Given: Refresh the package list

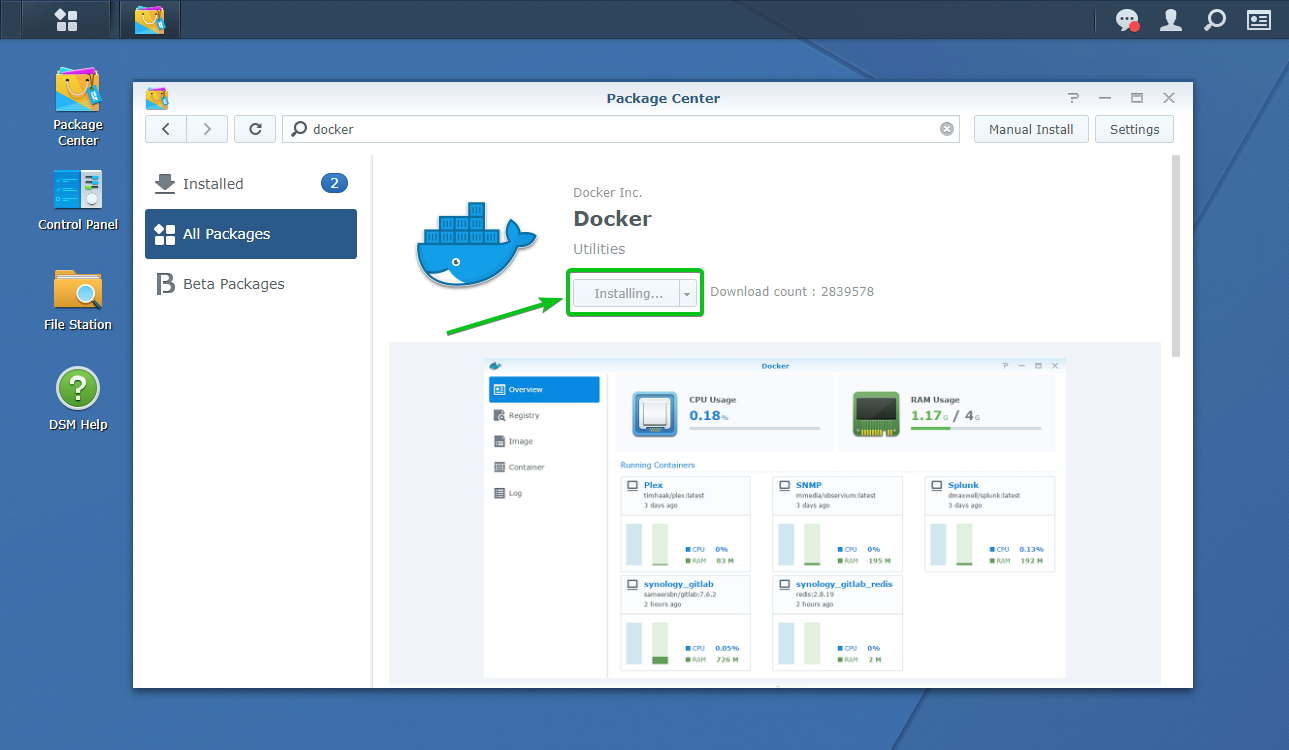Looking at the screenshot, I should tap(255, 129).
